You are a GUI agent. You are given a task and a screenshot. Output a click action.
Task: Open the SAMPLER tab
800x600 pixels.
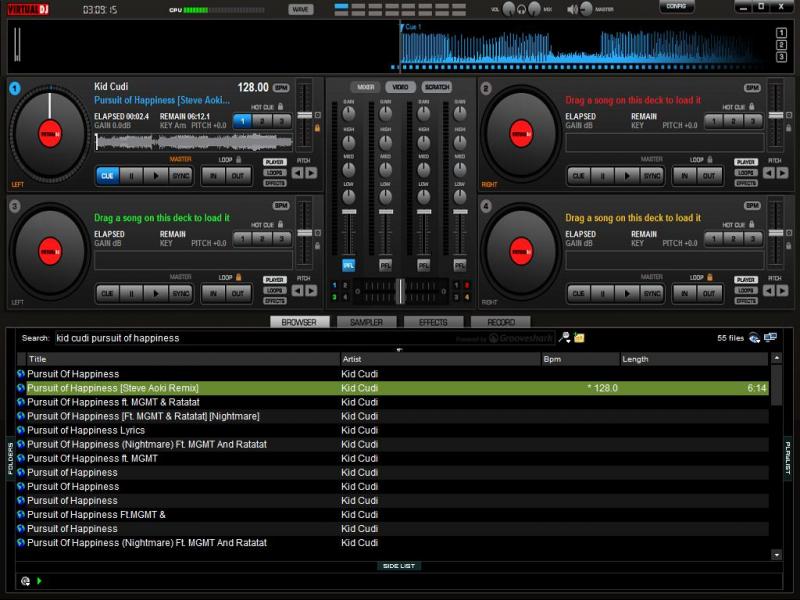coord(366,322)
